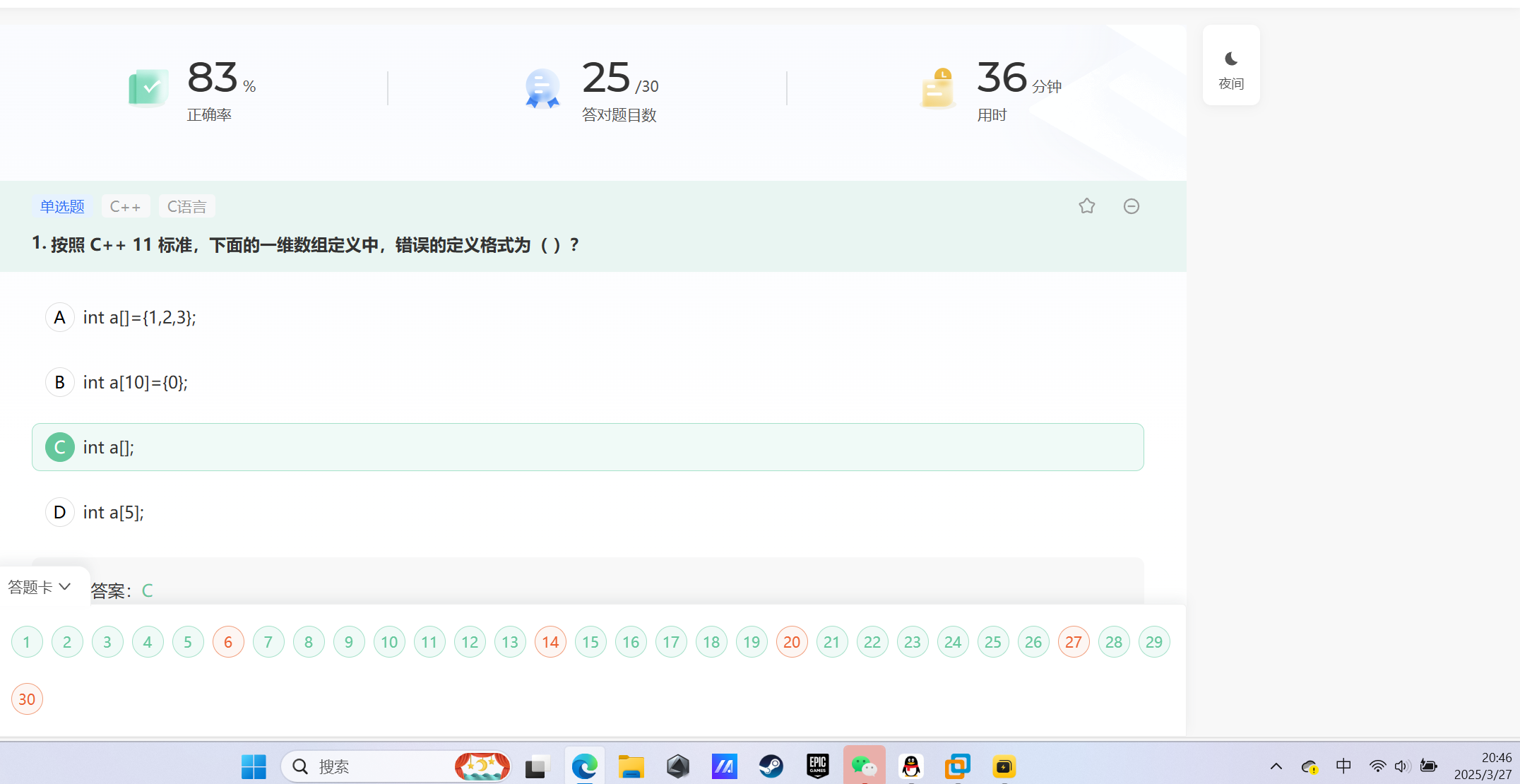
Task: Jump to question 6 in answer card
Action: [228, 642]
